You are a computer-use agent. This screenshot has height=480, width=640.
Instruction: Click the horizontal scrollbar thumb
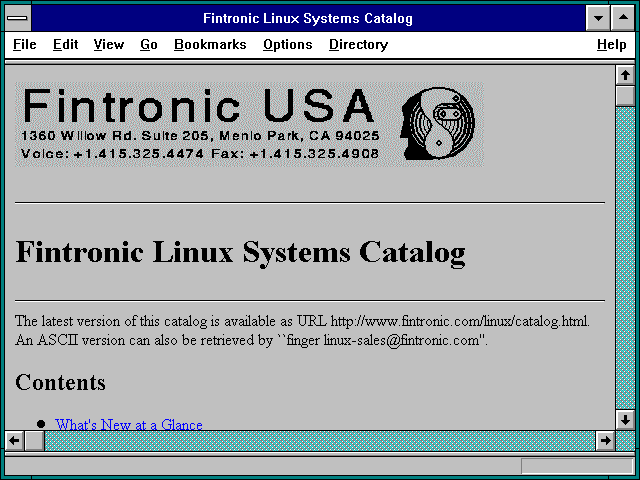35,440
